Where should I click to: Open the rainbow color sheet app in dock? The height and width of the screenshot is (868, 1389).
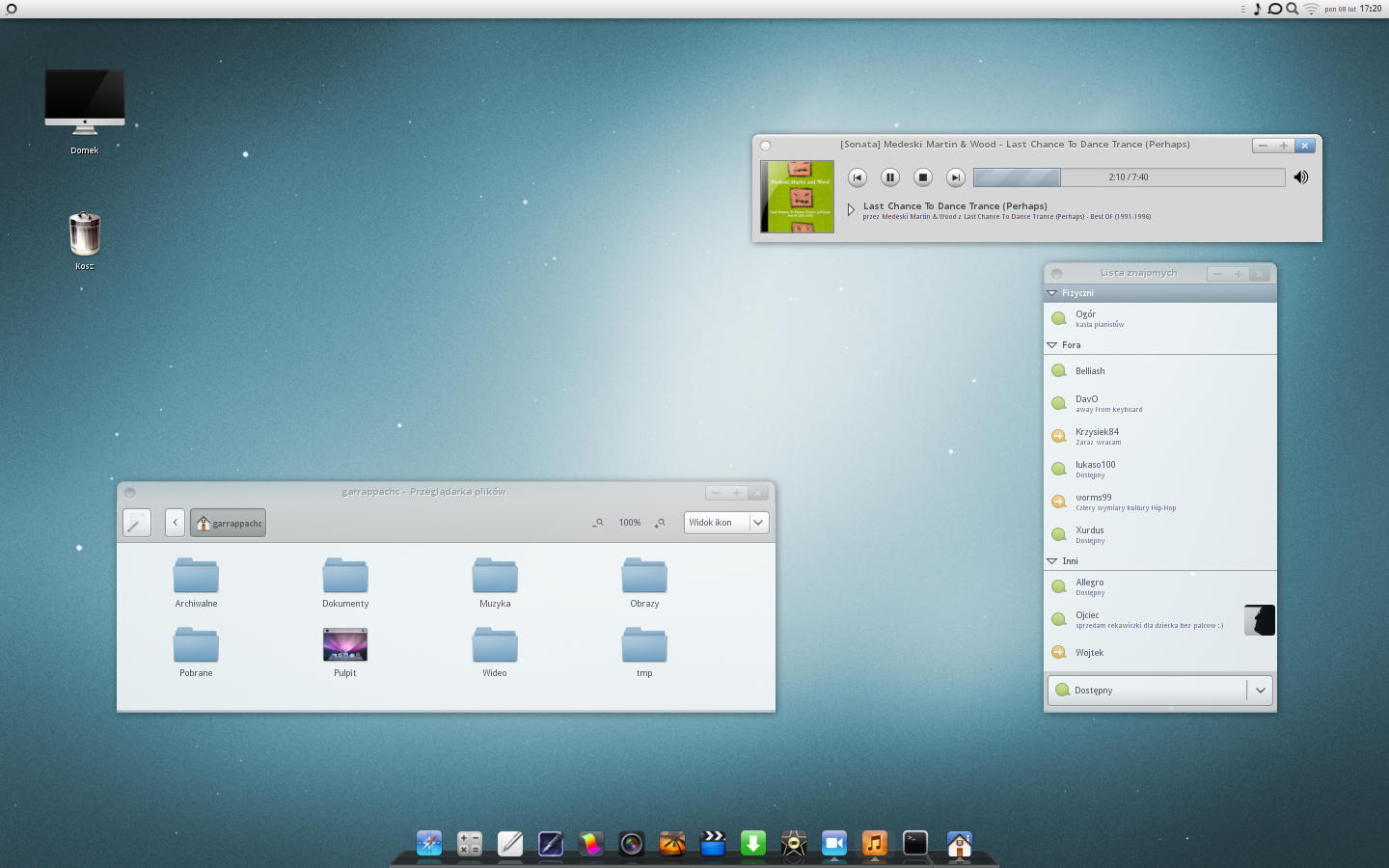coord(591,844)
